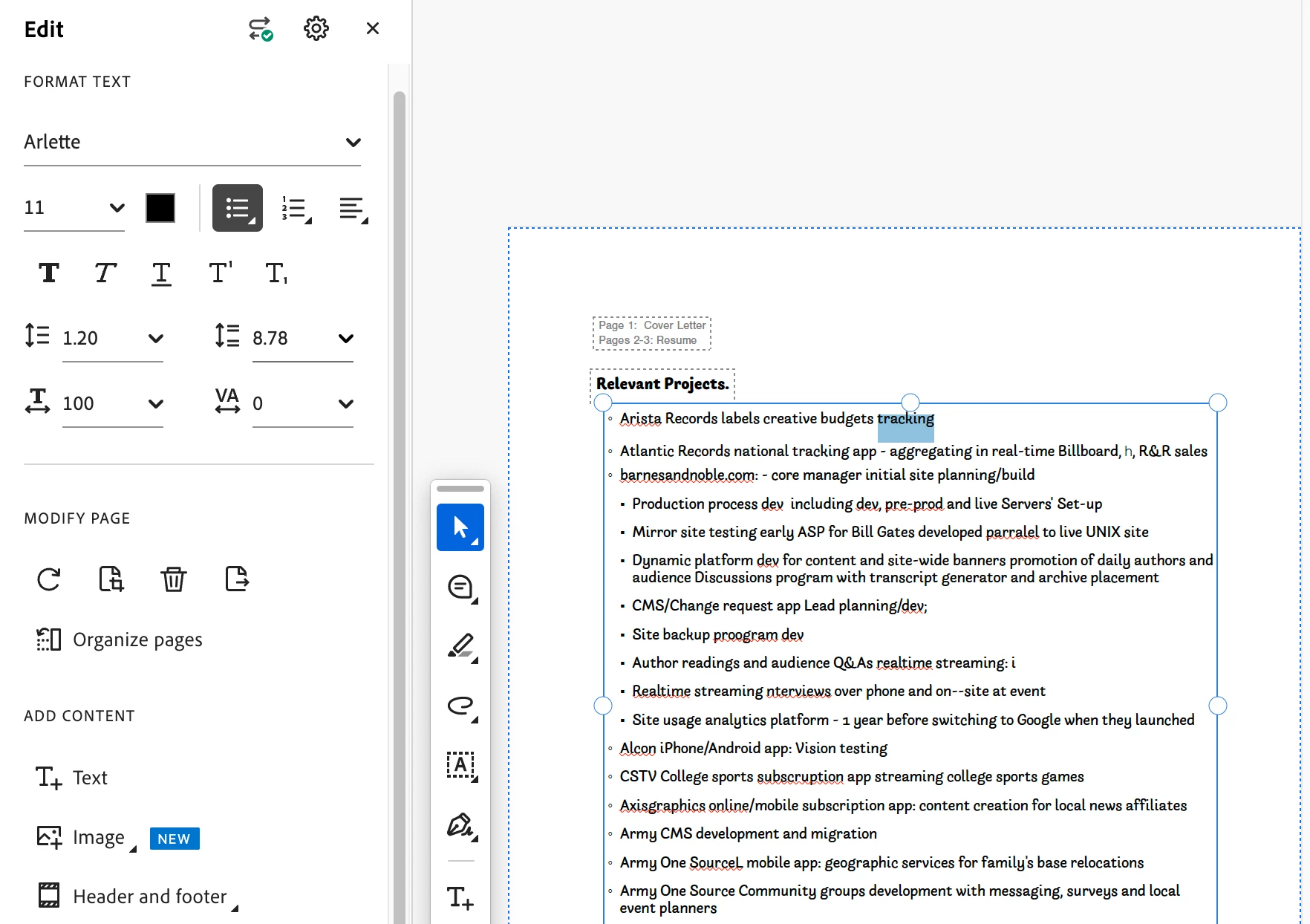Click the NEW badge beside Image

coord(175,839)
